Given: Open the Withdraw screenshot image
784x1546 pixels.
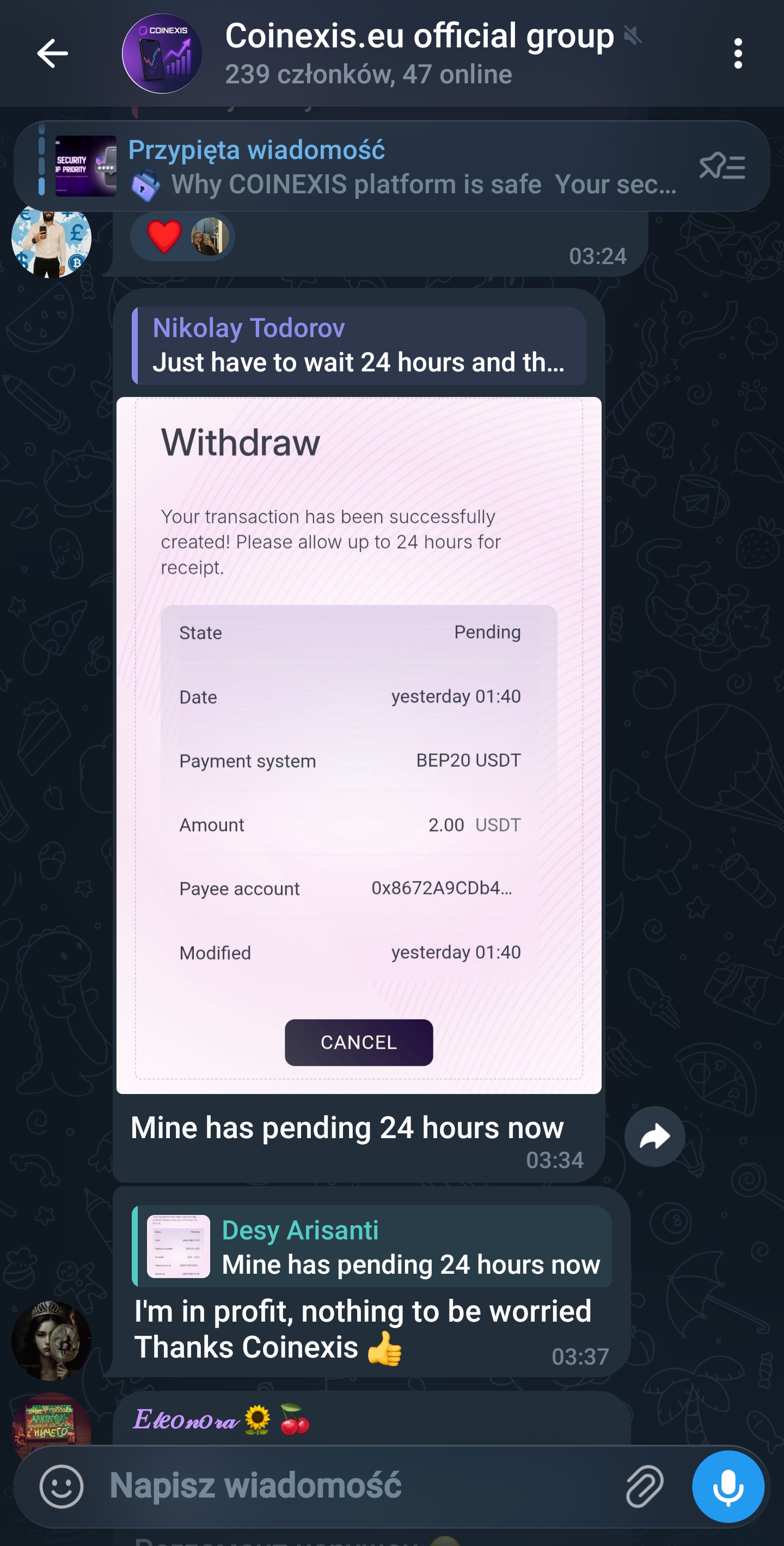Looking at the screenshot, I should [x=359, y=745].
